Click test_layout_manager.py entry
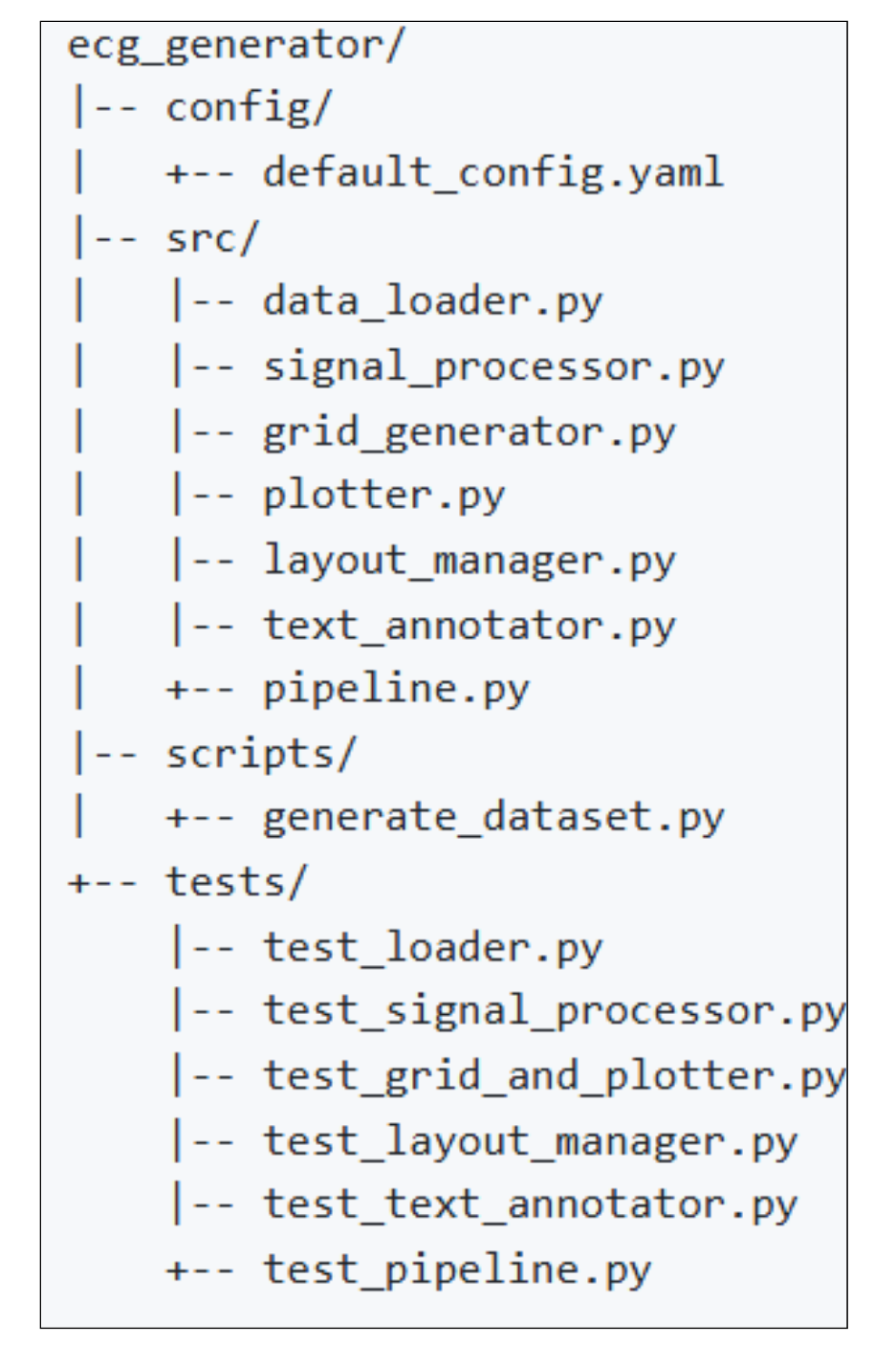The height and width of the screenshot is (1345, 896). tap(530, 1141)
